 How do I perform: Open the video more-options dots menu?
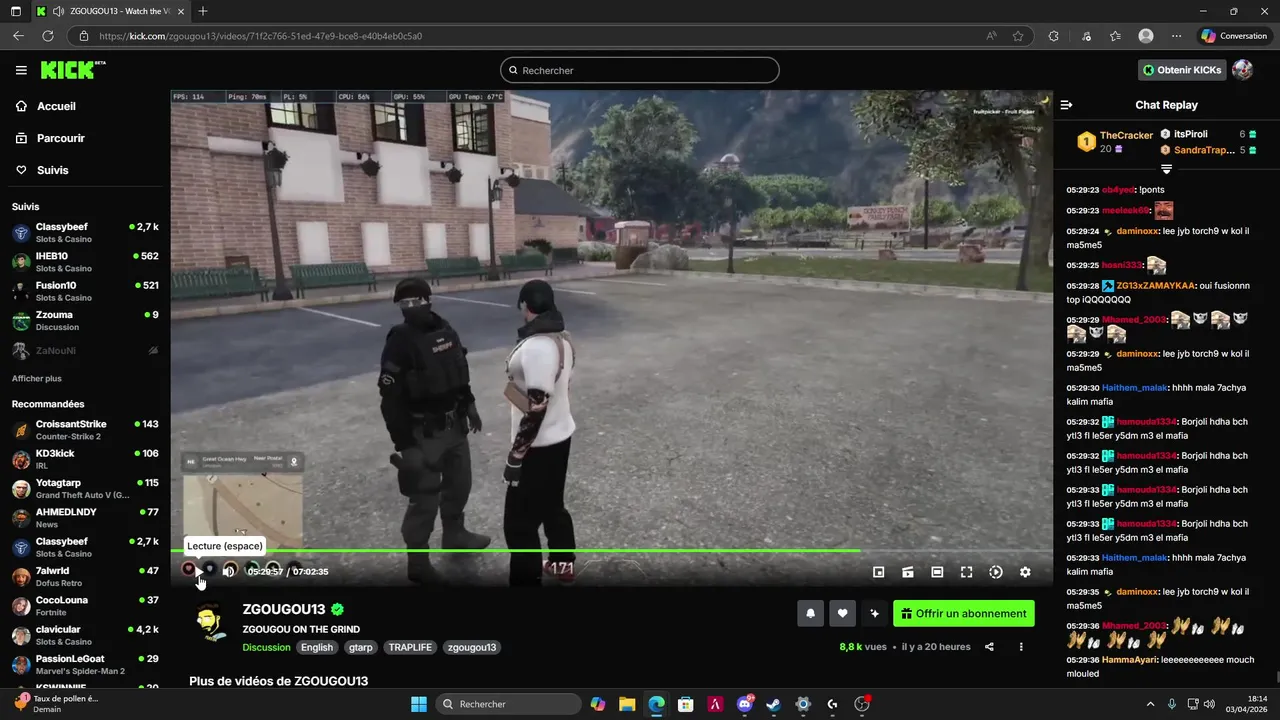pos(1021,647)
